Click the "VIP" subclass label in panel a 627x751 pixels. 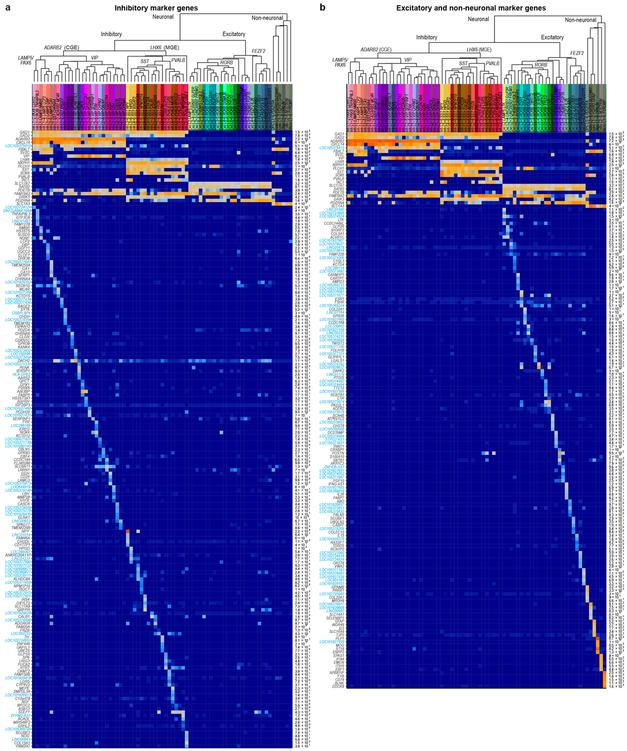pos(94,58)
